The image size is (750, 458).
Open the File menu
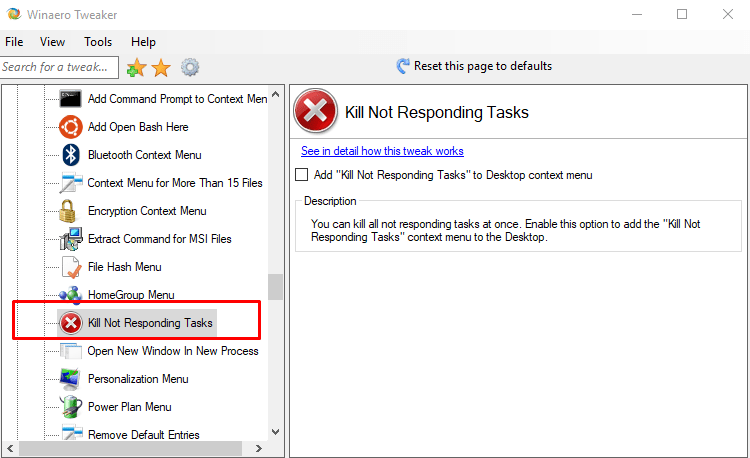(14, 42)
